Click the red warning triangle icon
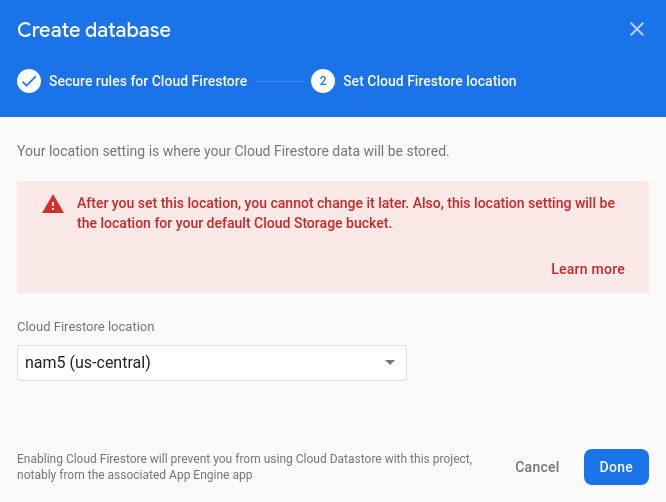The width and height of the screenshot is (666, 502). (52, 204)
